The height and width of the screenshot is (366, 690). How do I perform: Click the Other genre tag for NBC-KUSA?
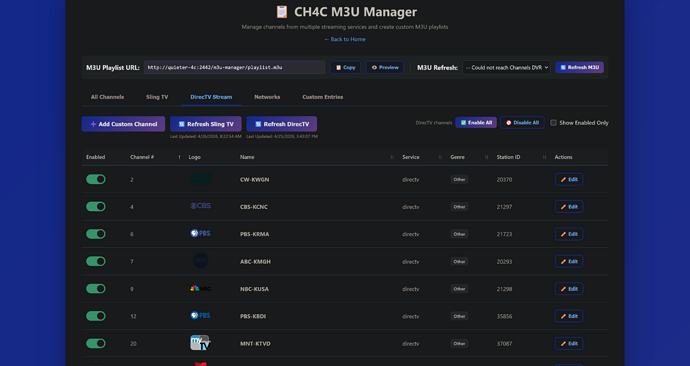(x=459, y=289)
